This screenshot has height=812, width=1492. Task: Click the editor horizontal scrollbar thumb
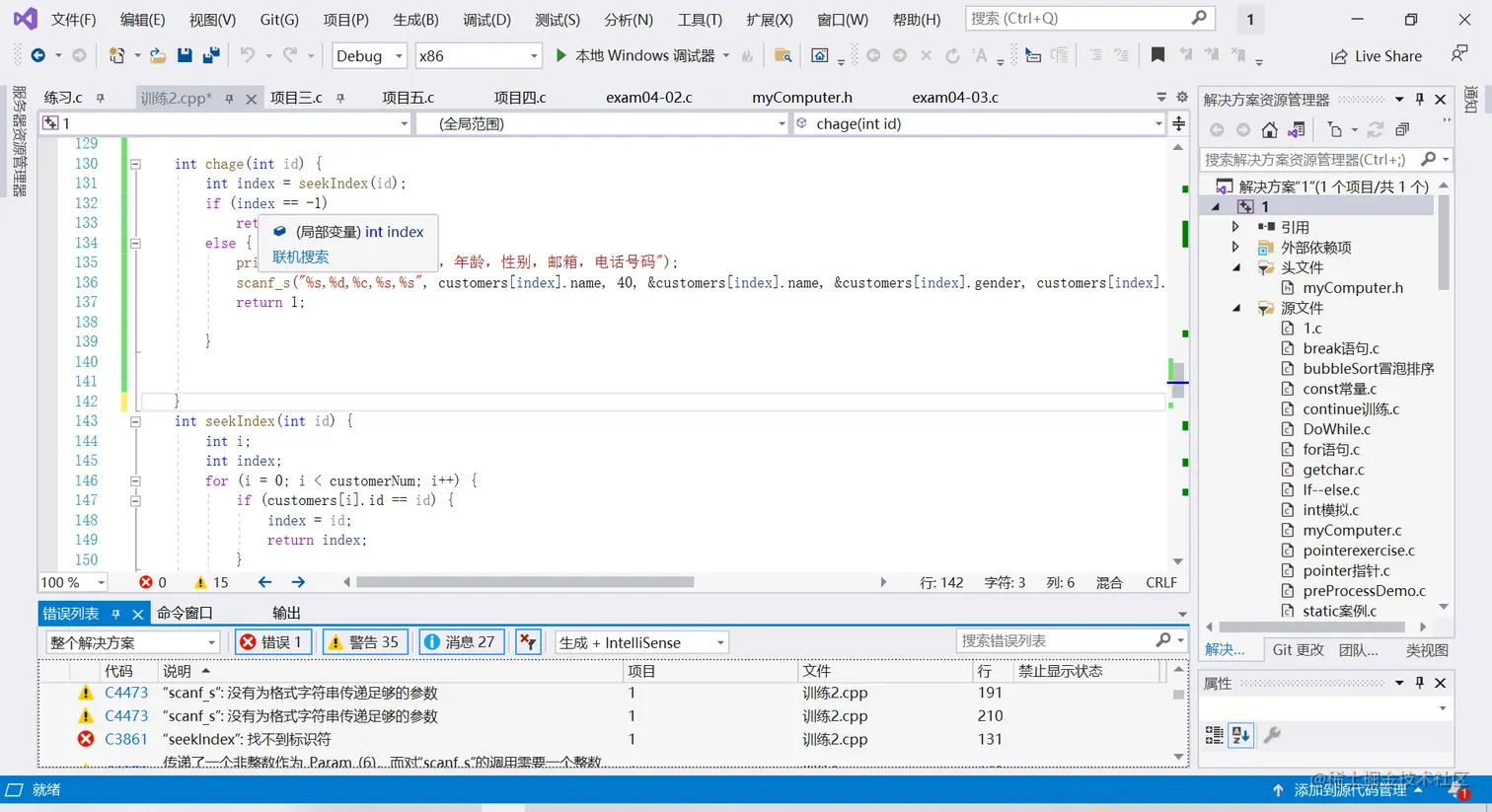(x=525, y=582)
